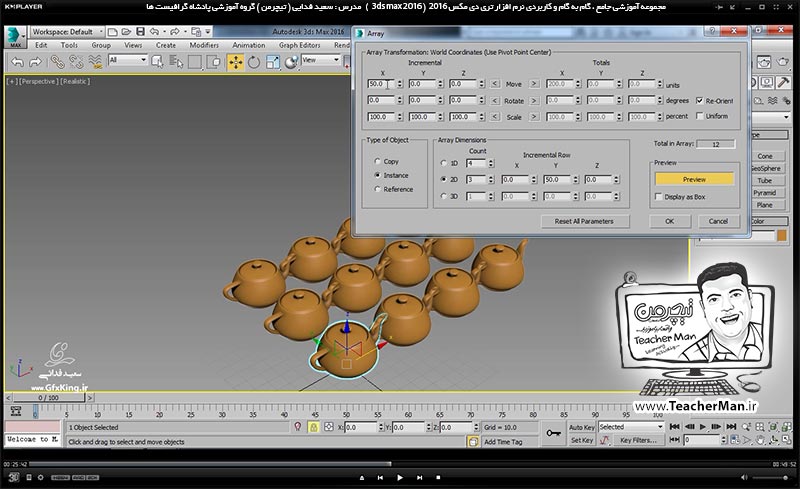This screenshot has height=489, width=800.
Task: Click Reset All Parameters button
Action: click(x=584, y=221)
